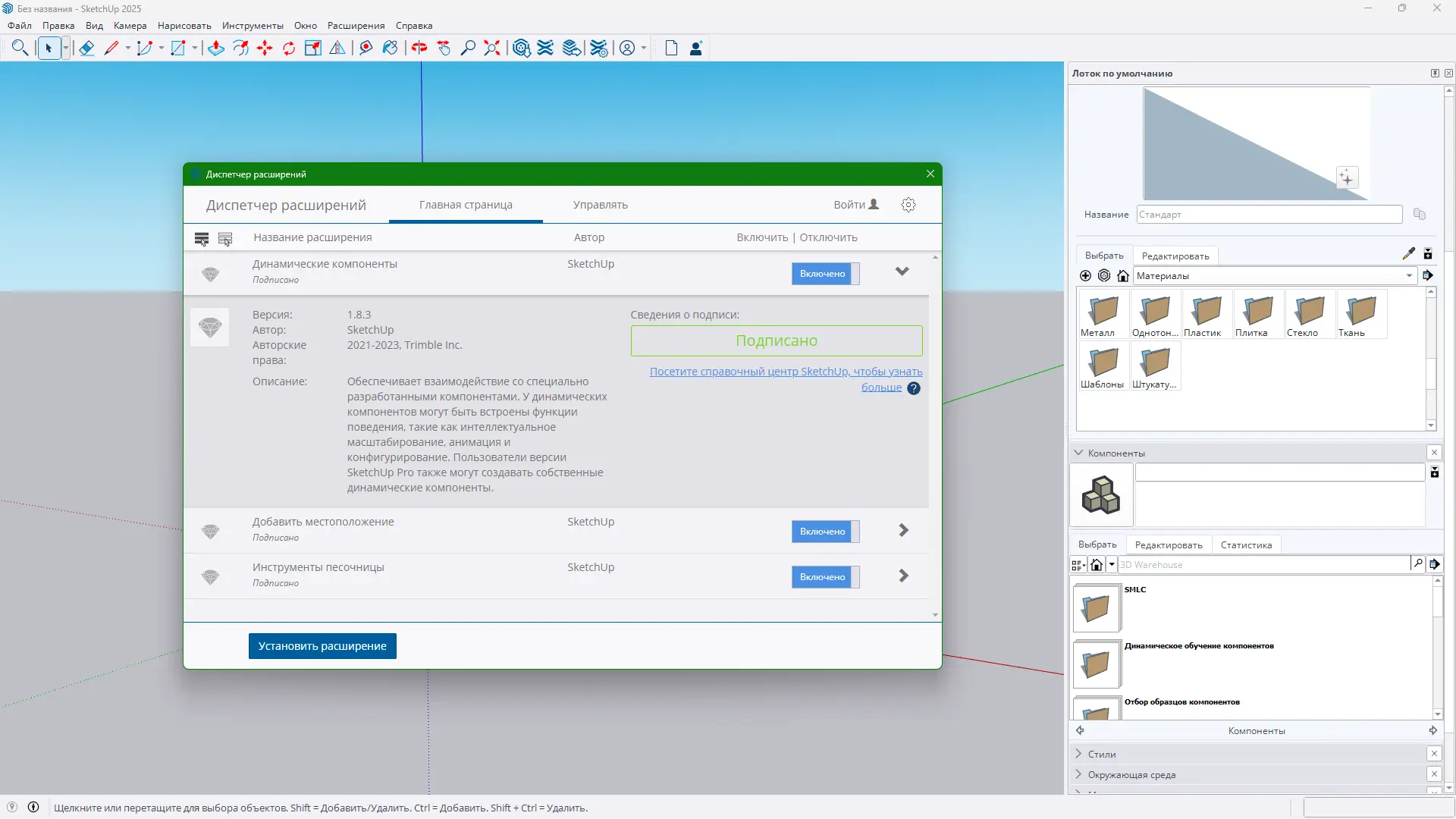The width and height of the screenshot is (1456, 819).
Task: Collapse the Dynamic Components details chevron
Action: 902,271
